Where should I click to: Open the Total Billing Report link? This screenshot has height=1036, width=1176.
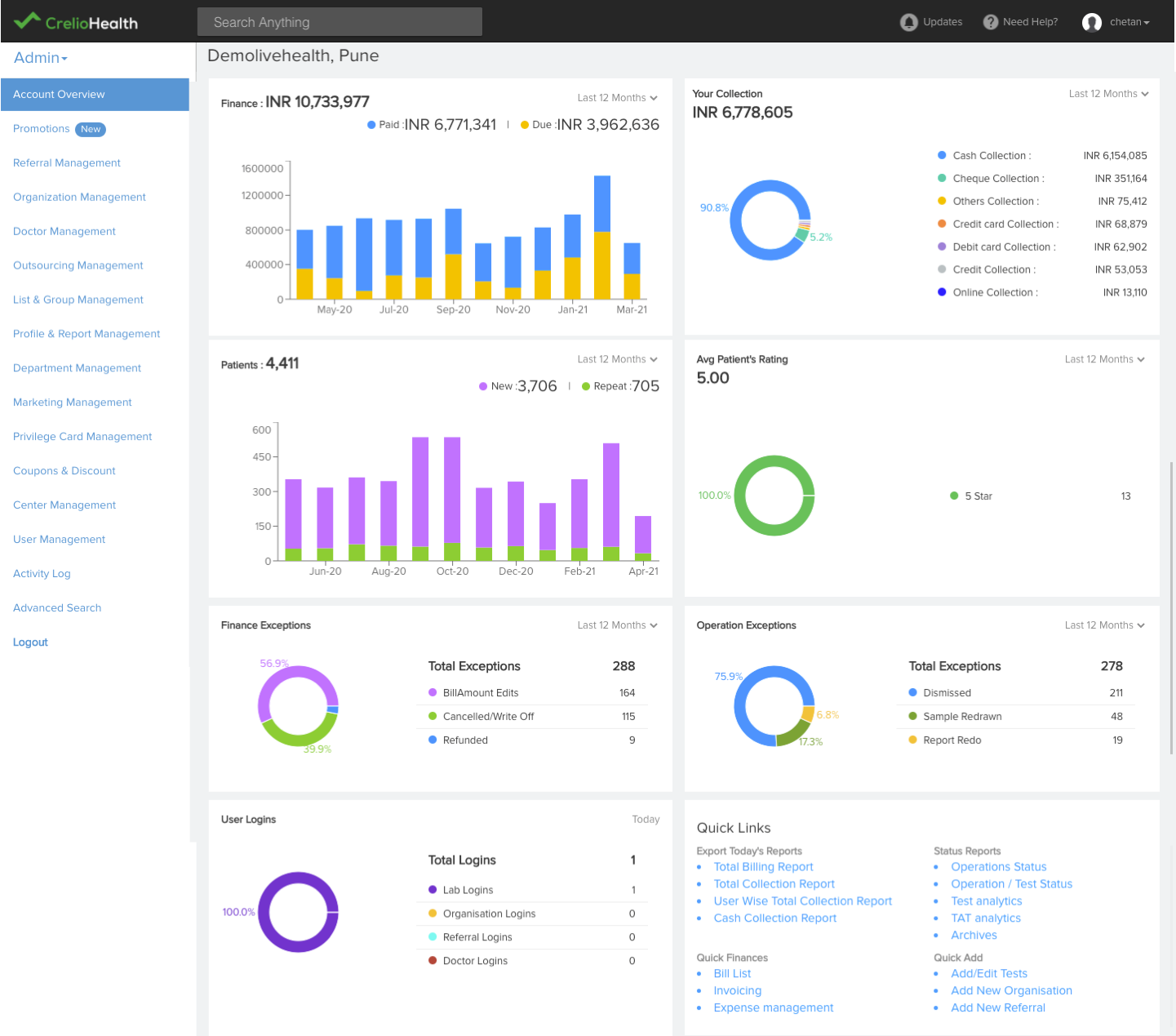pos(763,867)
